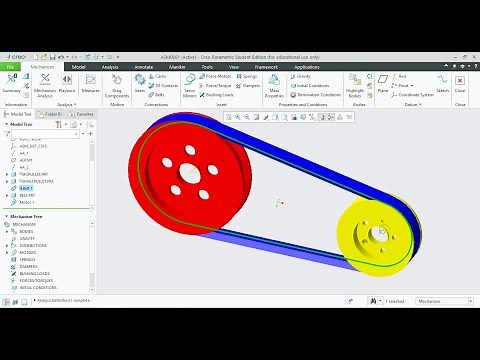Screen dimensions: 480x360
Task: Switch to the Annotate ribbon tab
Action: pos(144,67)
